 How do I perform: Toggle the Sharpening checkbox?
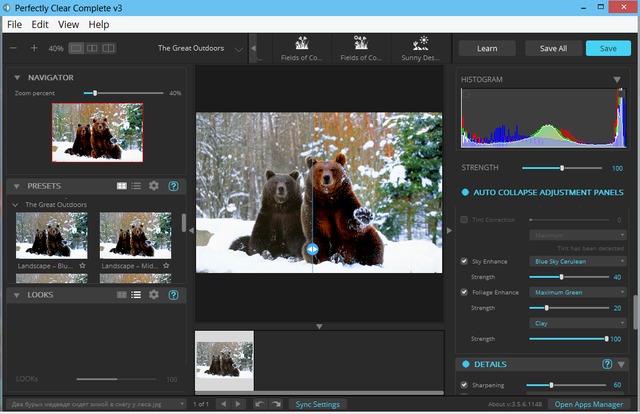464,384
